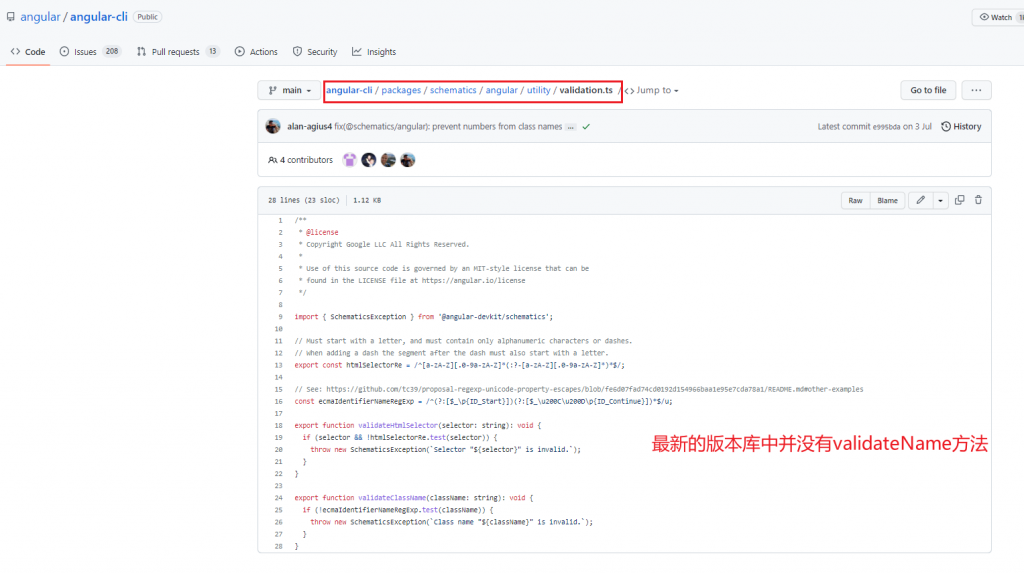Open the commit message about class names
Image resolution: width=1024 pixels, height=574 pixels.
pos(448,127)
